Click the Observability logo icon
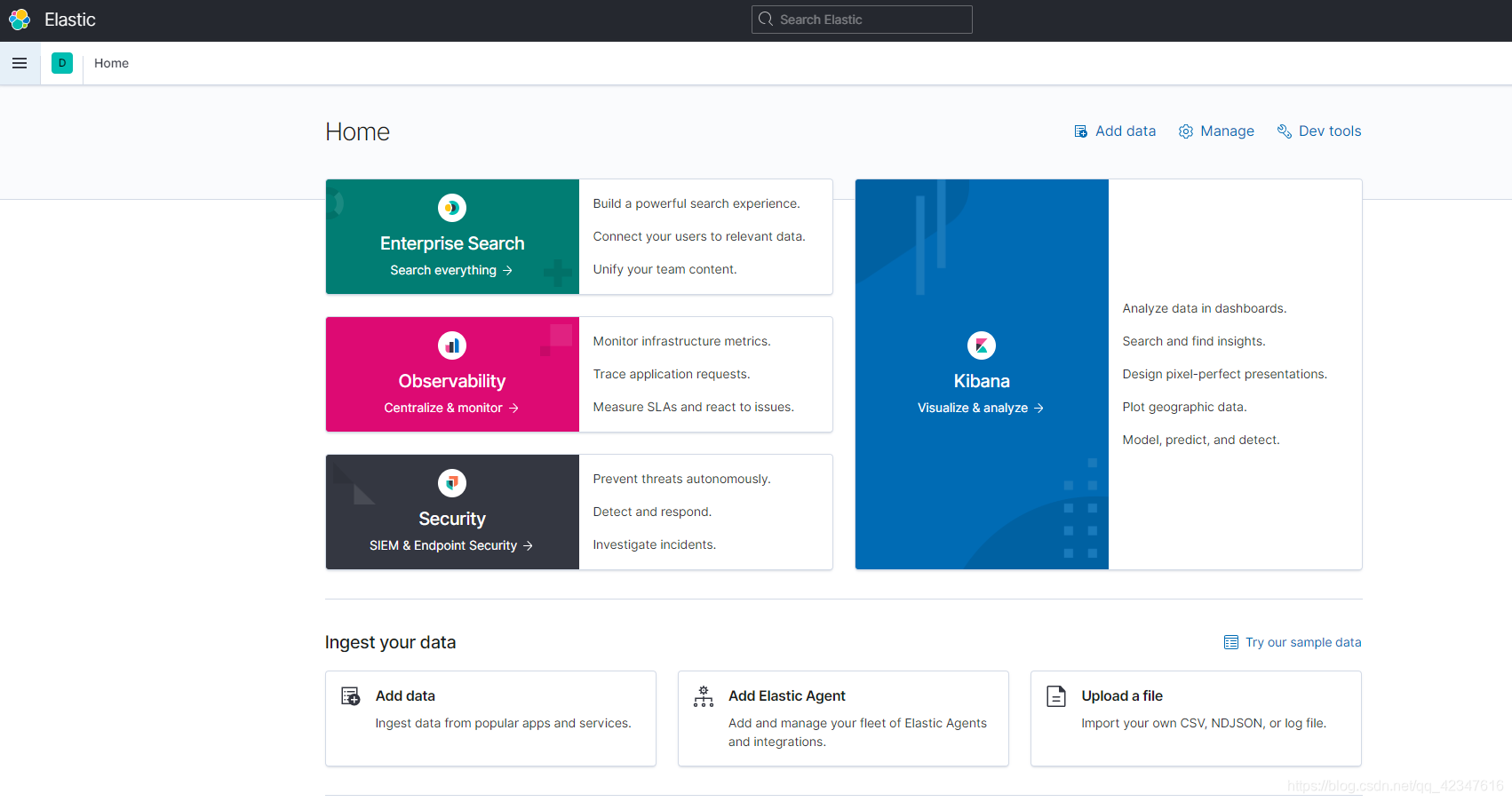The height and width of the screenshot is (802, 1512). (452, 345)
